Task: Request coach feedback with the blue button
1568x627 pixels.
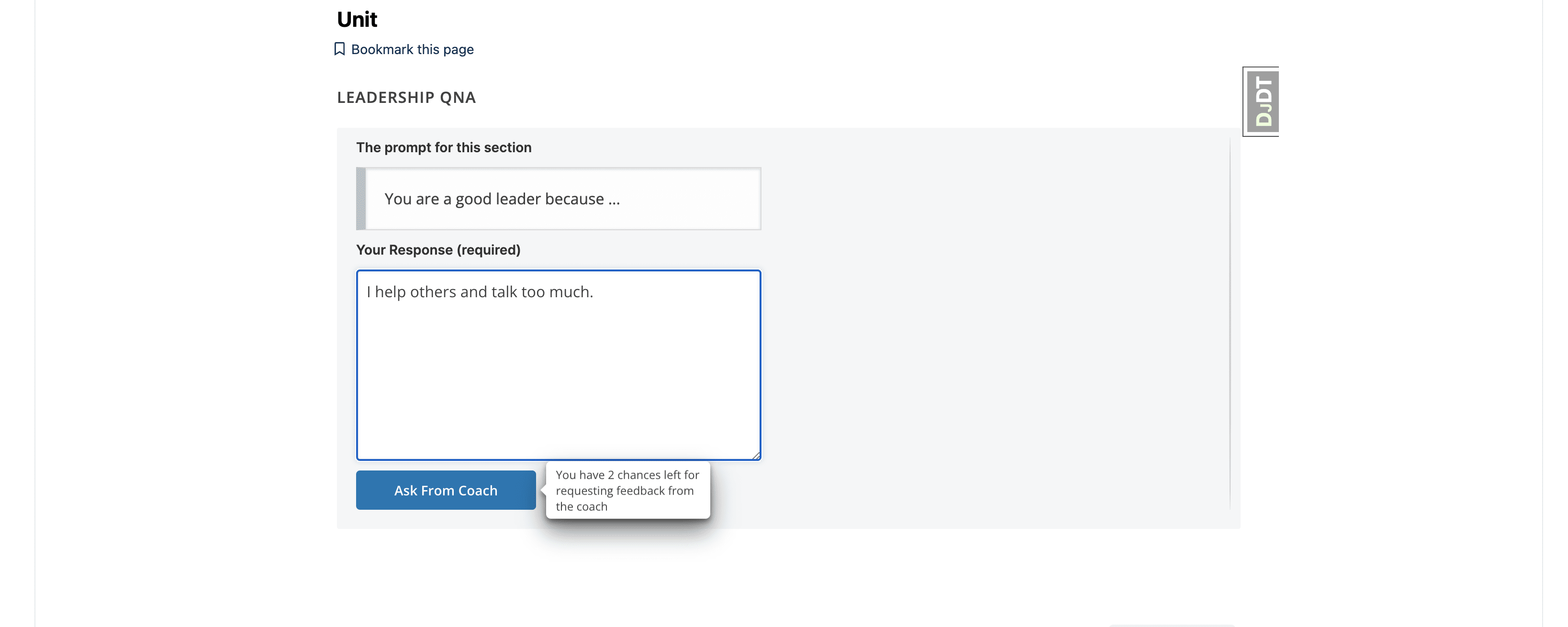Action: pyautogui.click(x=445, y=490)
